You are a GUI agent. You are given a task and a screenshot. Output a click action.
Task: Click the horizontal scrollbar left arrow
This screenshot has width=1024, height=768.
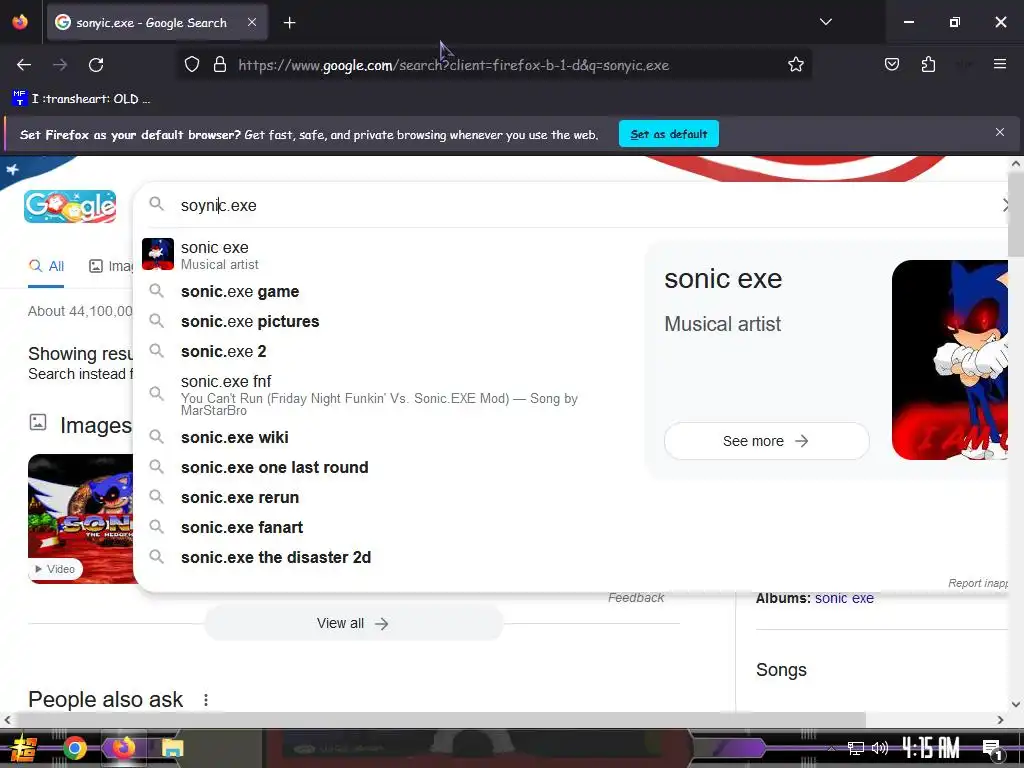[x=7, y=720]
